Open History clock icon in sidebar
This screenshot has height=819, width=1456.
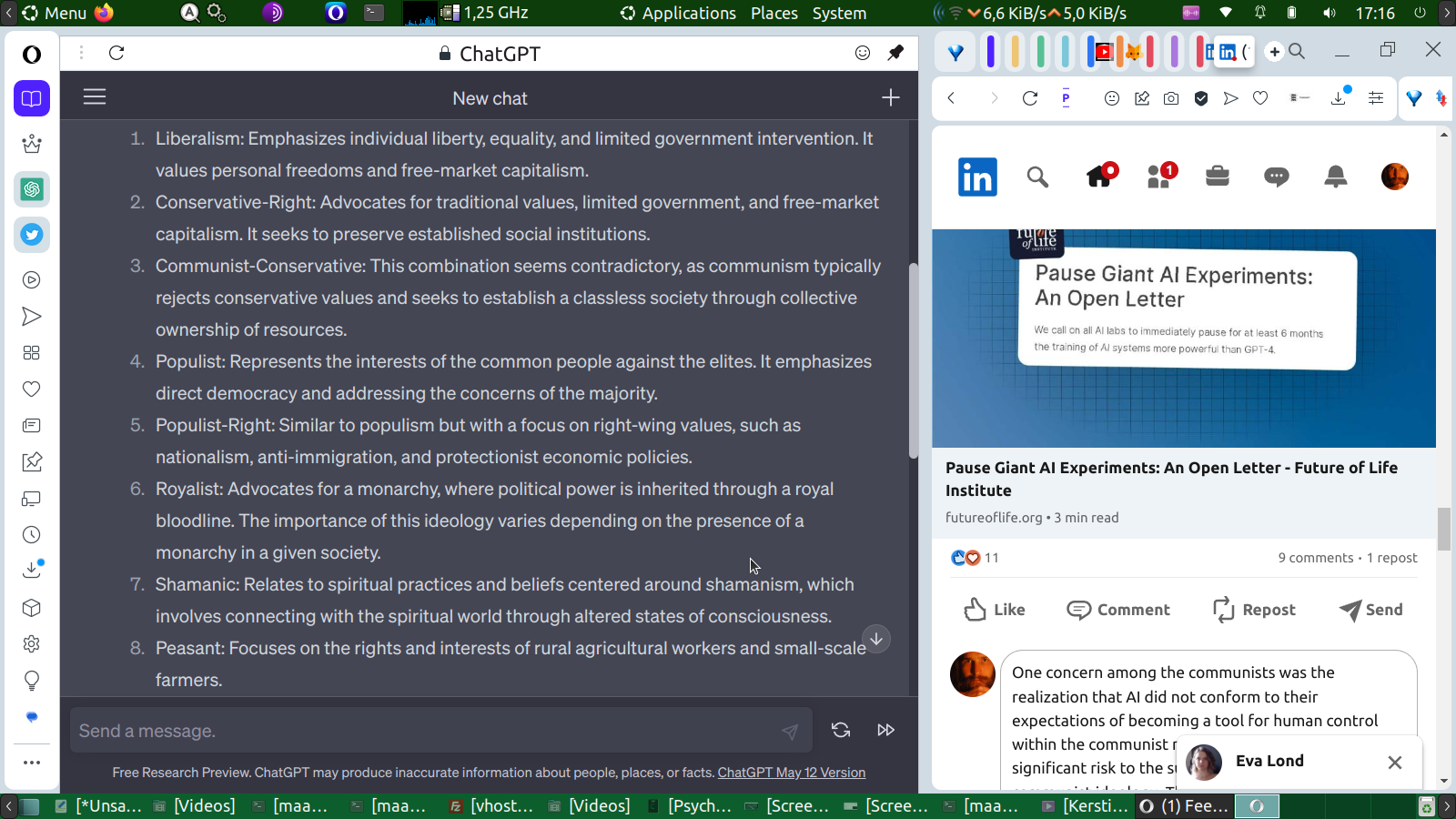pos(32,535)
